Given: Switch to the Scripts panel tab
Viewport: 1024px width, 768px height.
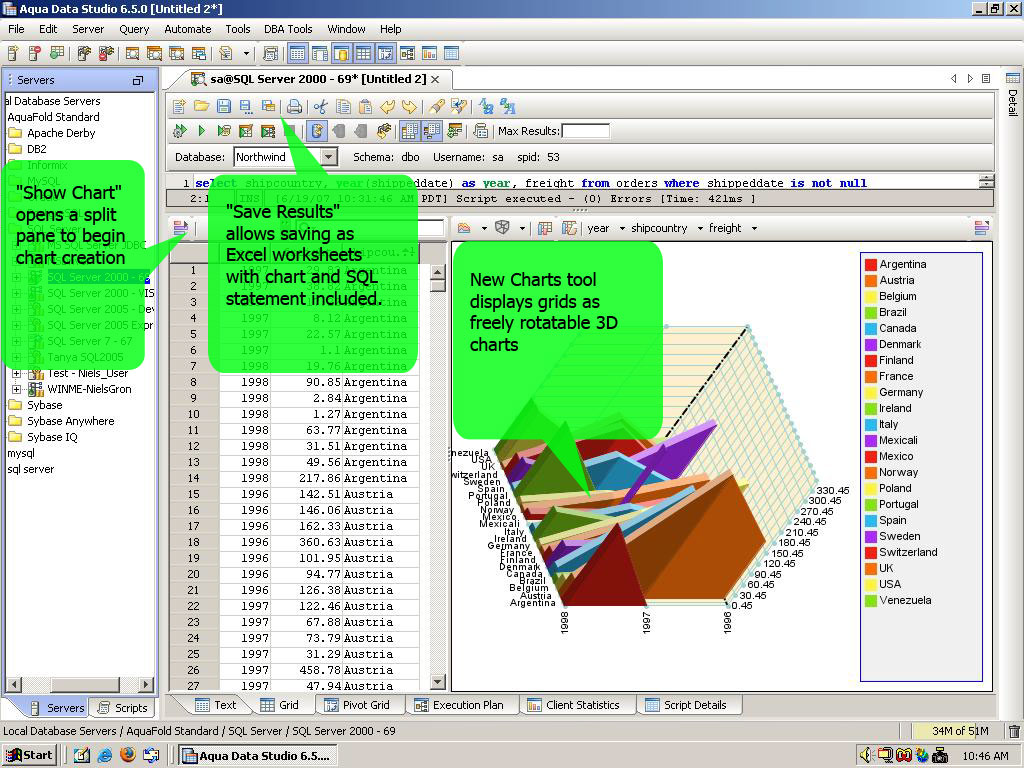Looking at the screenshot, I should click(122, 707).
